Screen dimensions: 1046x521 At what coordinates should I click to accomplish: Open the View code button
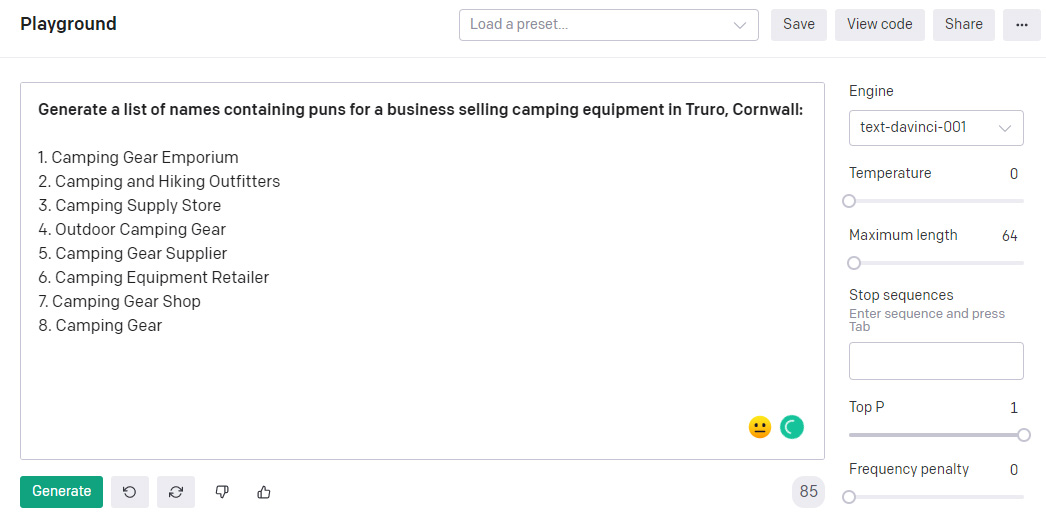879,25
